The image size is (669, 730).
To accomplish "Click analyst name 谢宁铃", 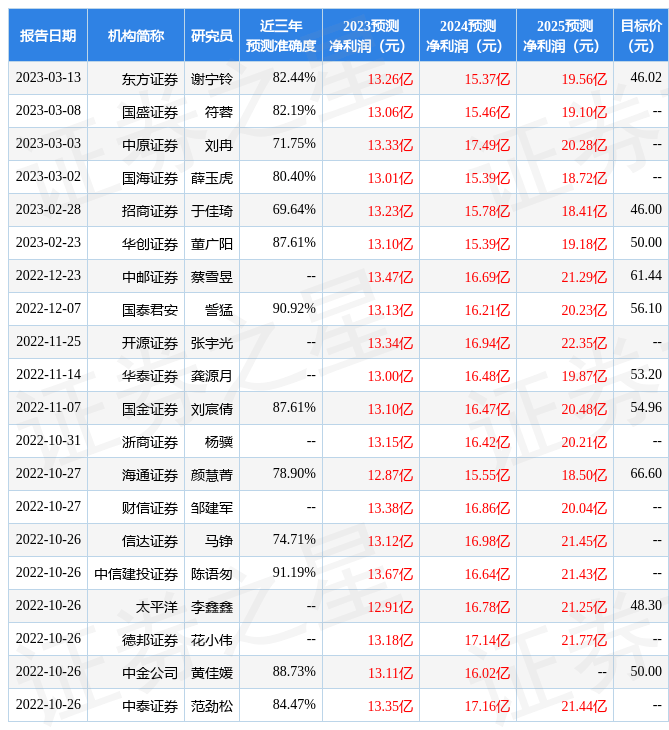I will pos(211,79).
